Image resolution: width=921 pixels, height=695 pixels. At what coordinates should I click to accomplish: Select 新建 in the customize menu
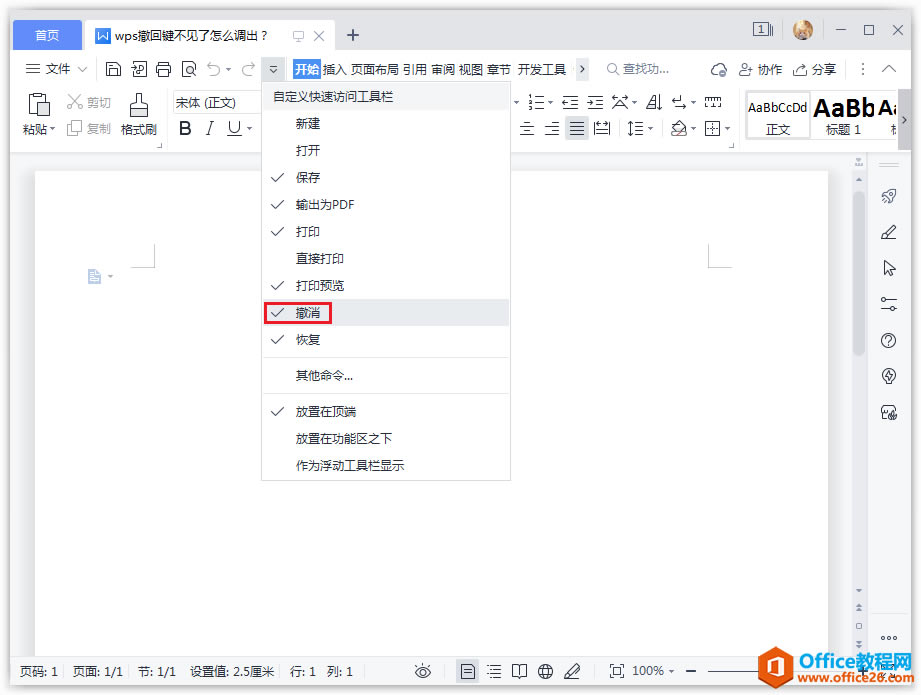[386, 123]
